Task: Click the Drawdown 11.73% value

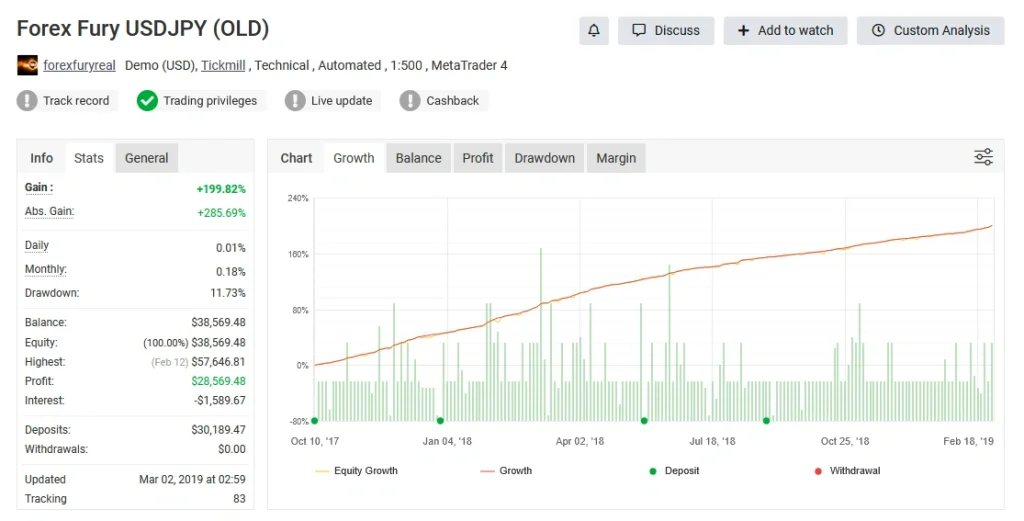Action: (228, 293)
